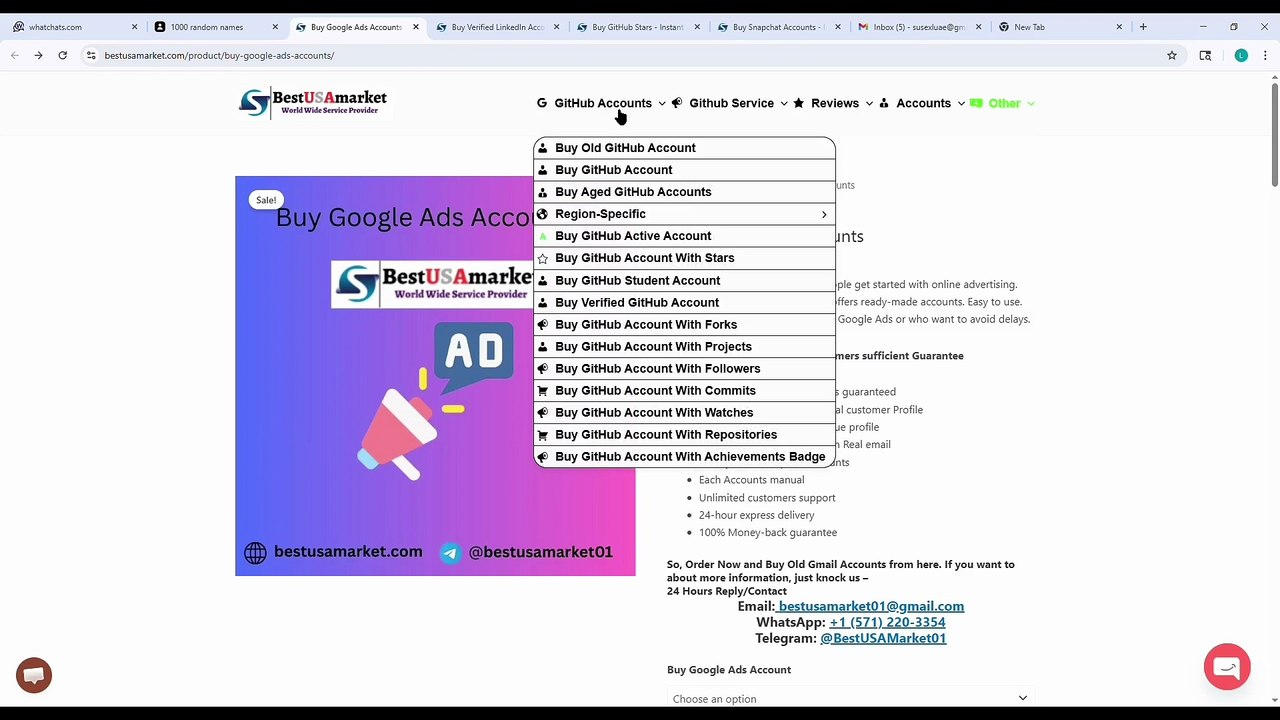Open the browser profile avatar
This screenshot has width=1280, height=720.
coord(1241,55)
